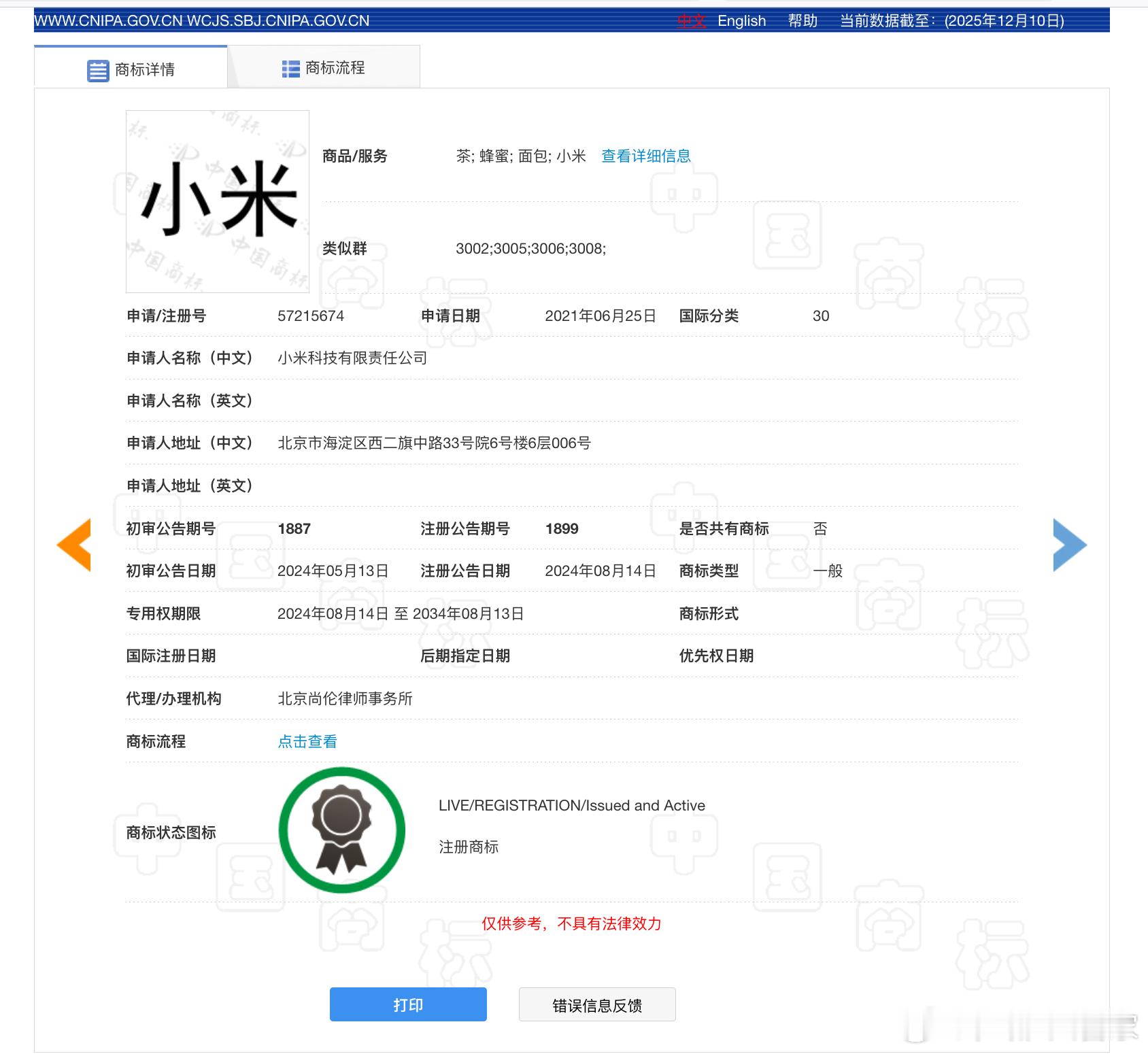
Task: Click the 打印 print button
Action: click(408, 1004)
